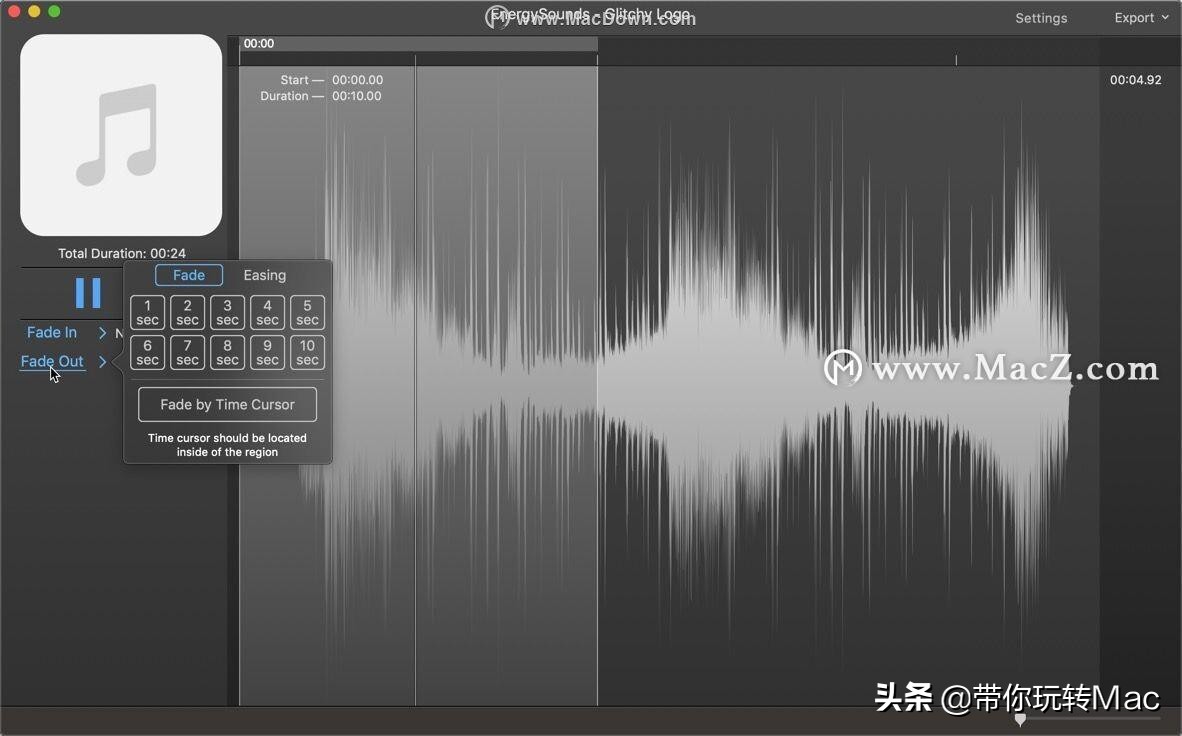Click the 00:00 mark on the timeline ruler
Image resolution: width=1182 pixels, height=736 pixels.
tap(257, 43)
